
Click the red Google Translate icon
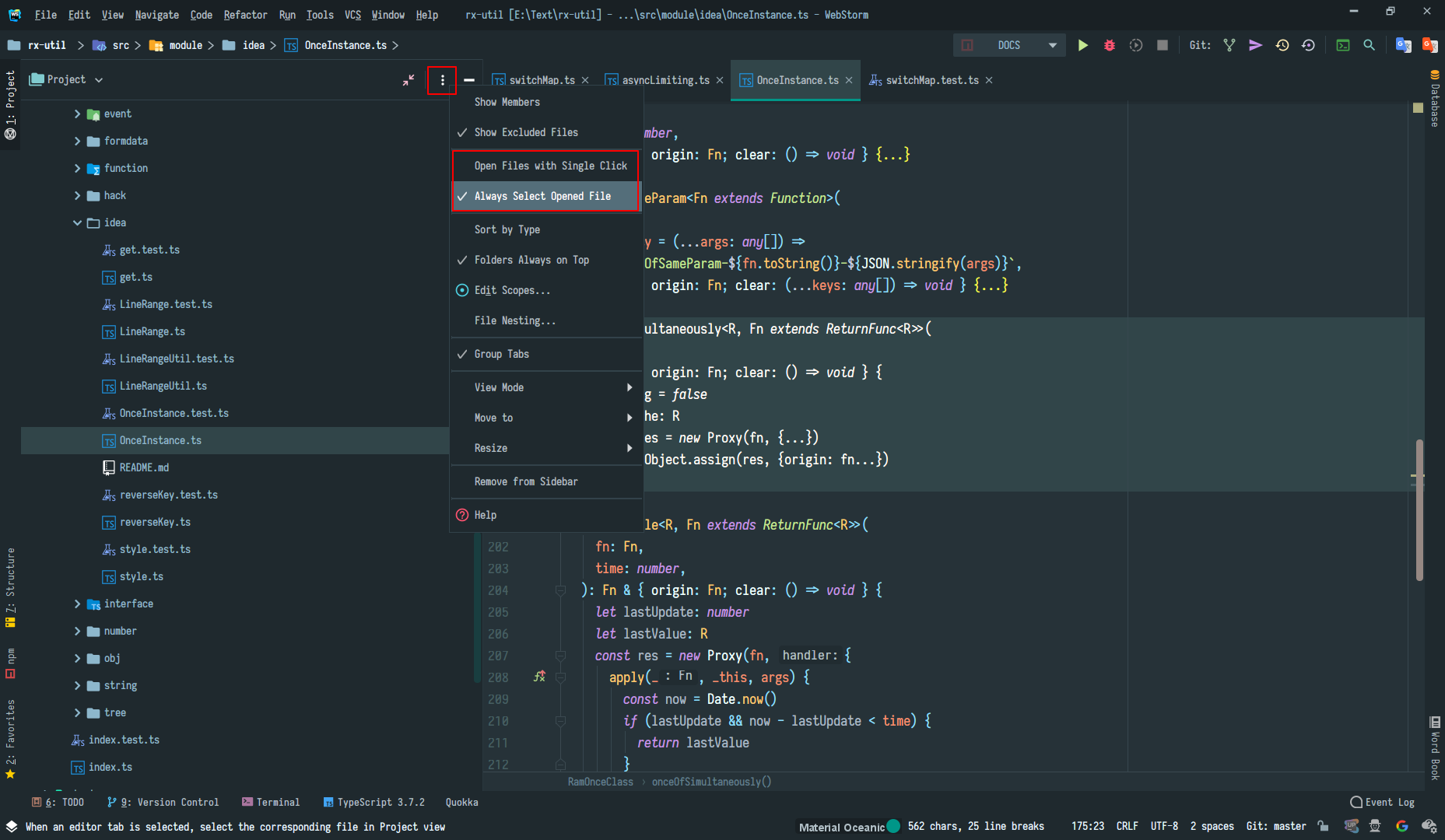1429,45
